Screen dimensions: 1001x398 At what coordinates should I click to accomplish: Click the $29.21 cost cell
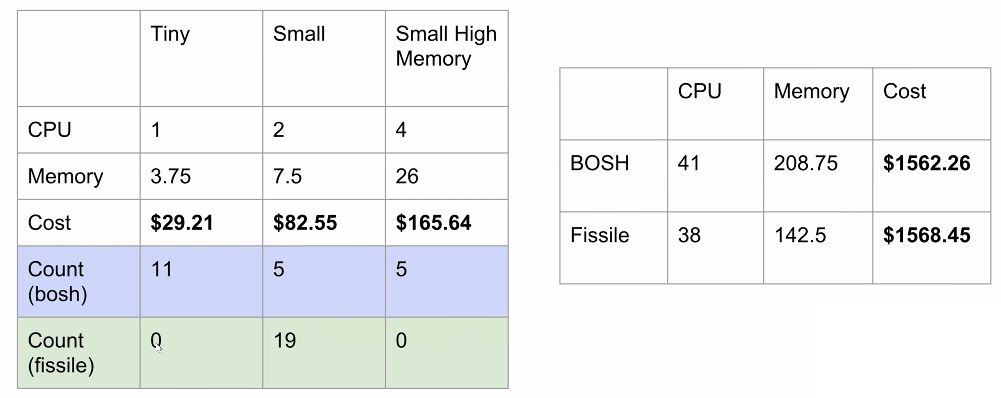[x=201, y=223]
